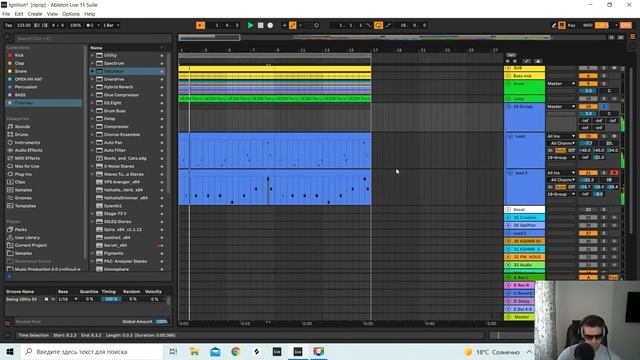Open the MIDI Effects category

[x=27, y=158]
